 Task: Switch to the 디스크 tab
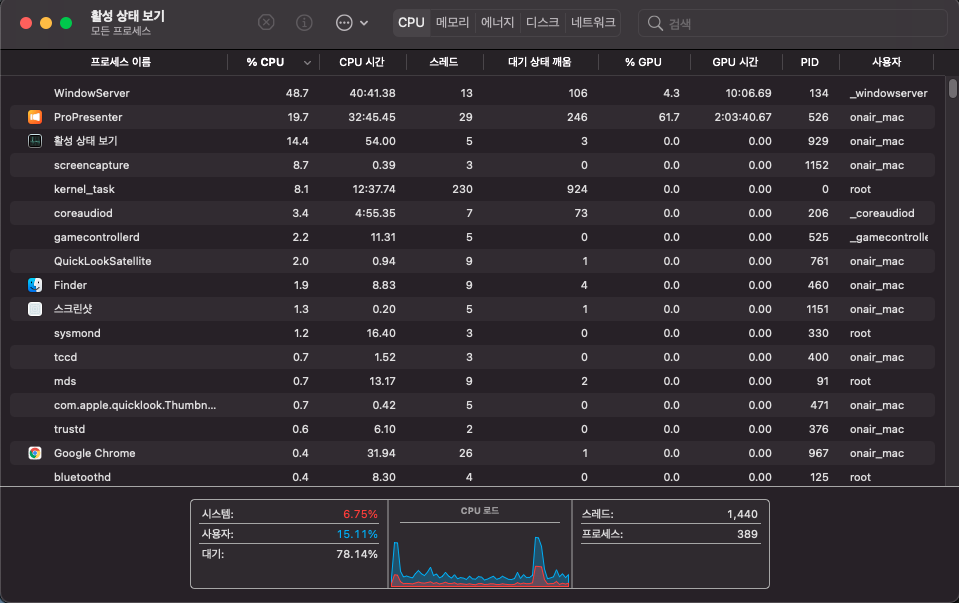pyautogui.click(x=542, y=23)
